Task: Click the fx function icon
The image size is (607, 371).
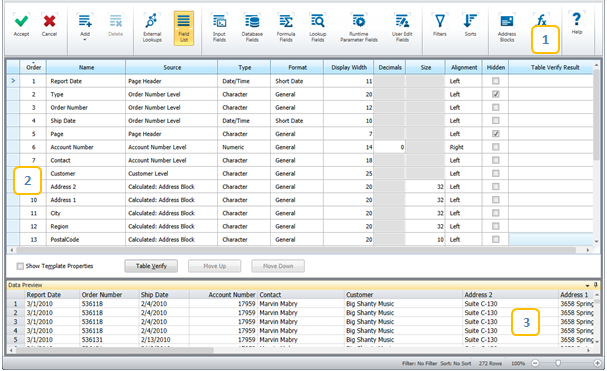Action: [x=542, y=19]
